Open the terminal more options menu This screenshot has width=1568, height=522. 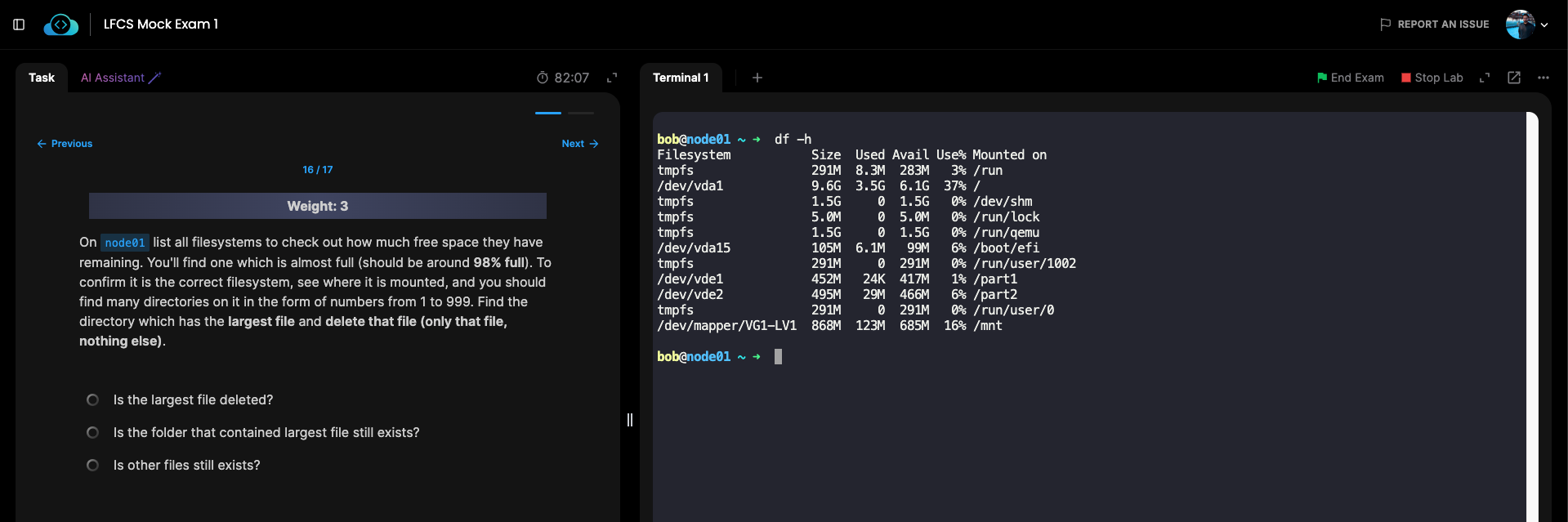(1543, 78)
